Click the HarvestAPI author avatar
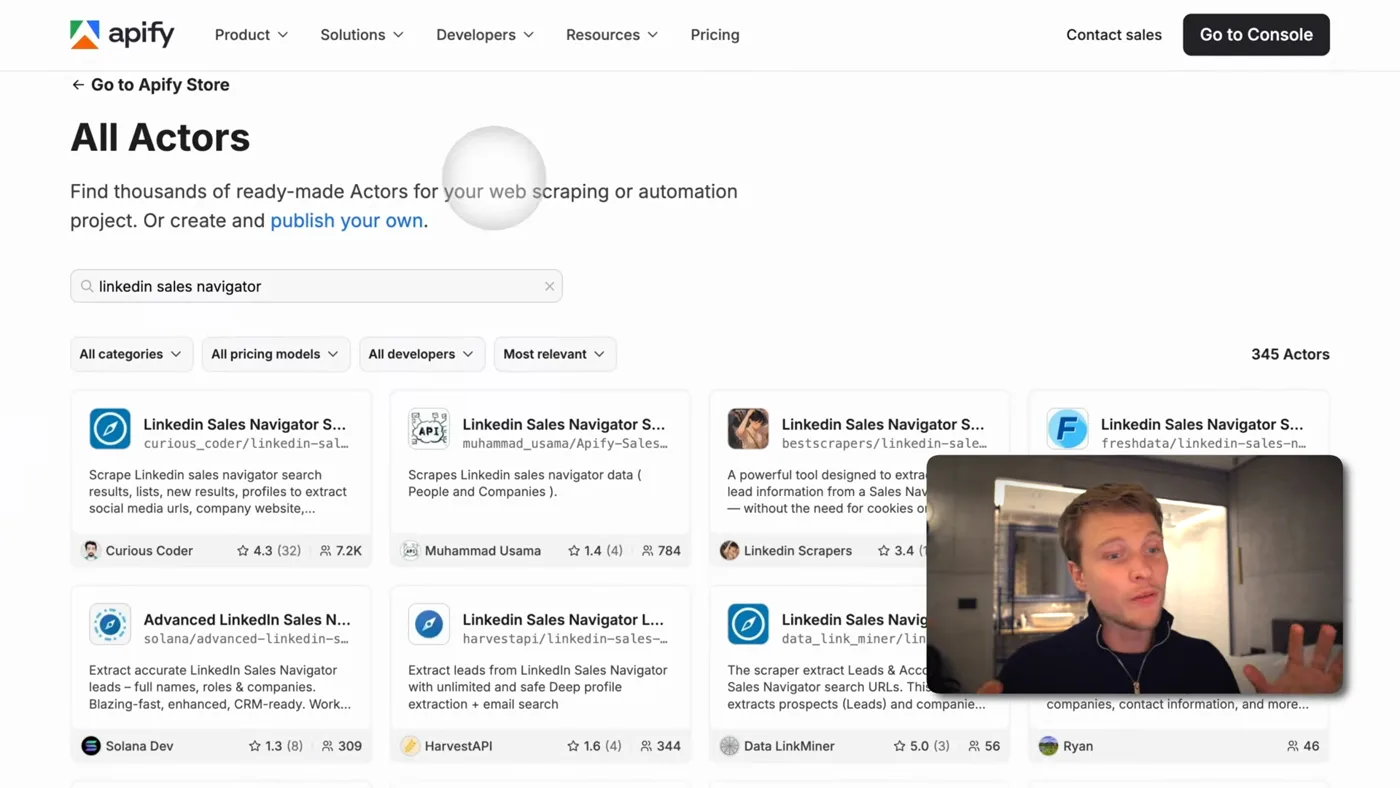Image resolution: width=1400 pixels, height=788 pixels. click(410, 746)
